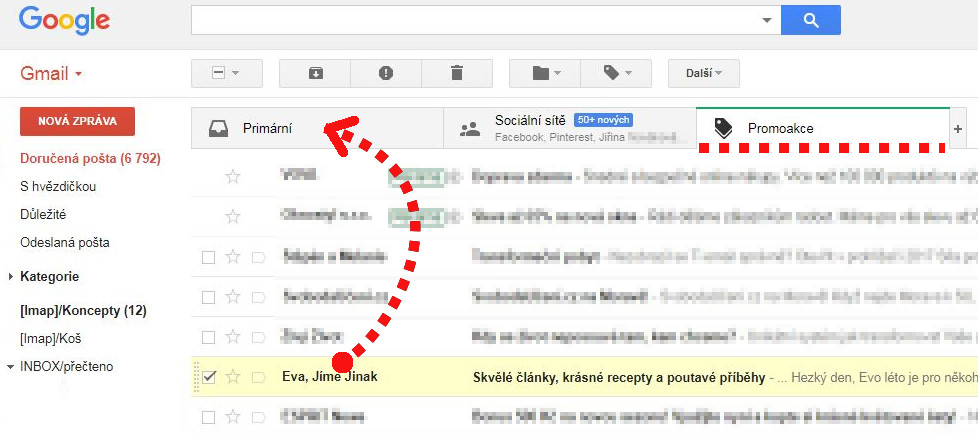Click the Archive toolbar icon
The width and height of the screenshot is (978, 435).
point(315,74)
